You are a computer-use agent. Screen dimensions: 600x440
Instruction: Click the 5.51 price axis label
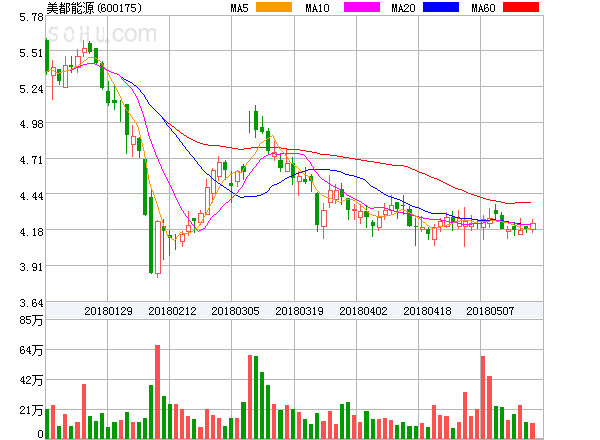pos(31,53)
